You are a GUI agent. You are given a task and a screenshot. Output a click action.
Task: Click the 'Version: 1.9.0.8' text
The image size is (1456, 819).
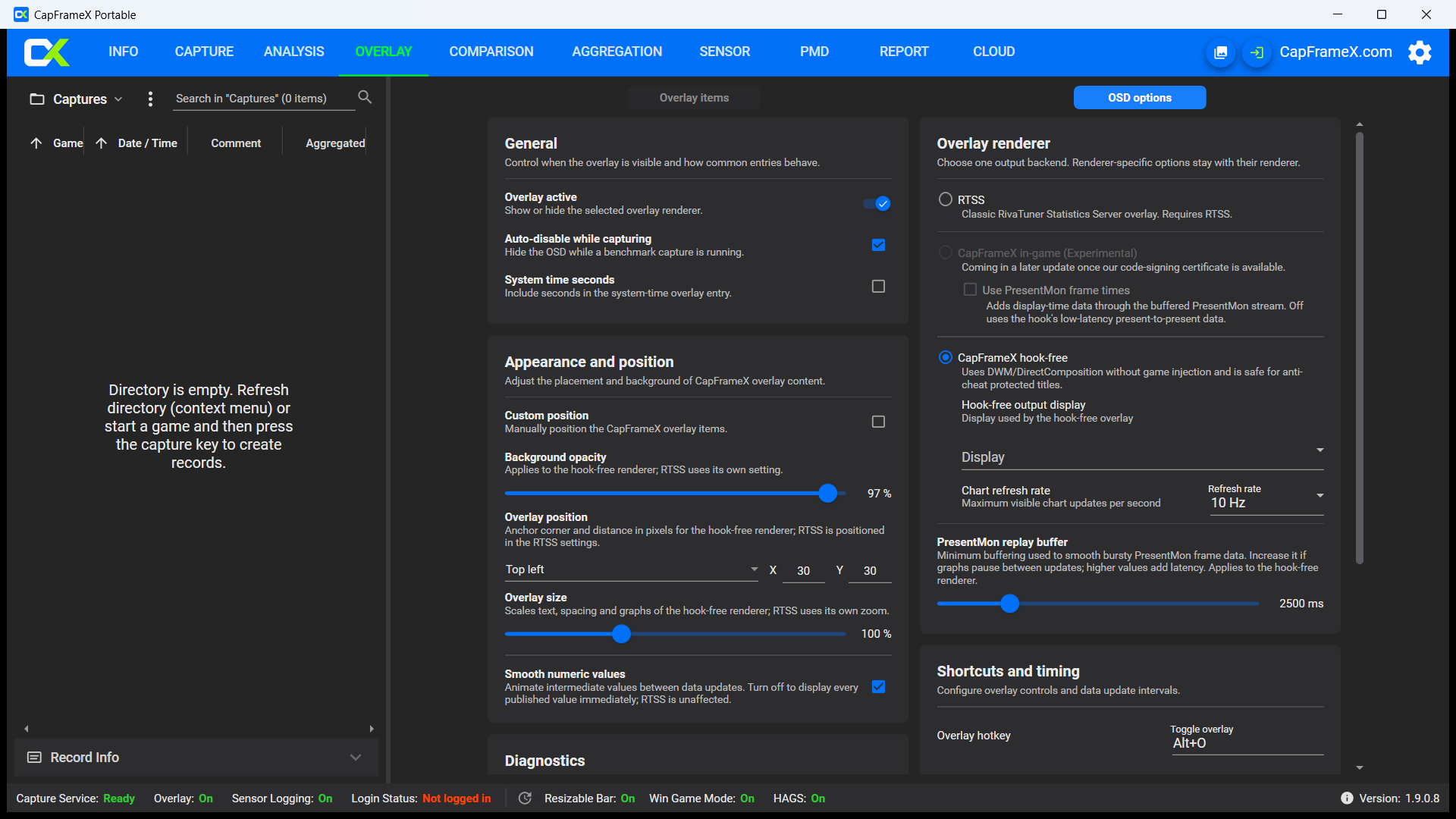(x=1399, y=799)
